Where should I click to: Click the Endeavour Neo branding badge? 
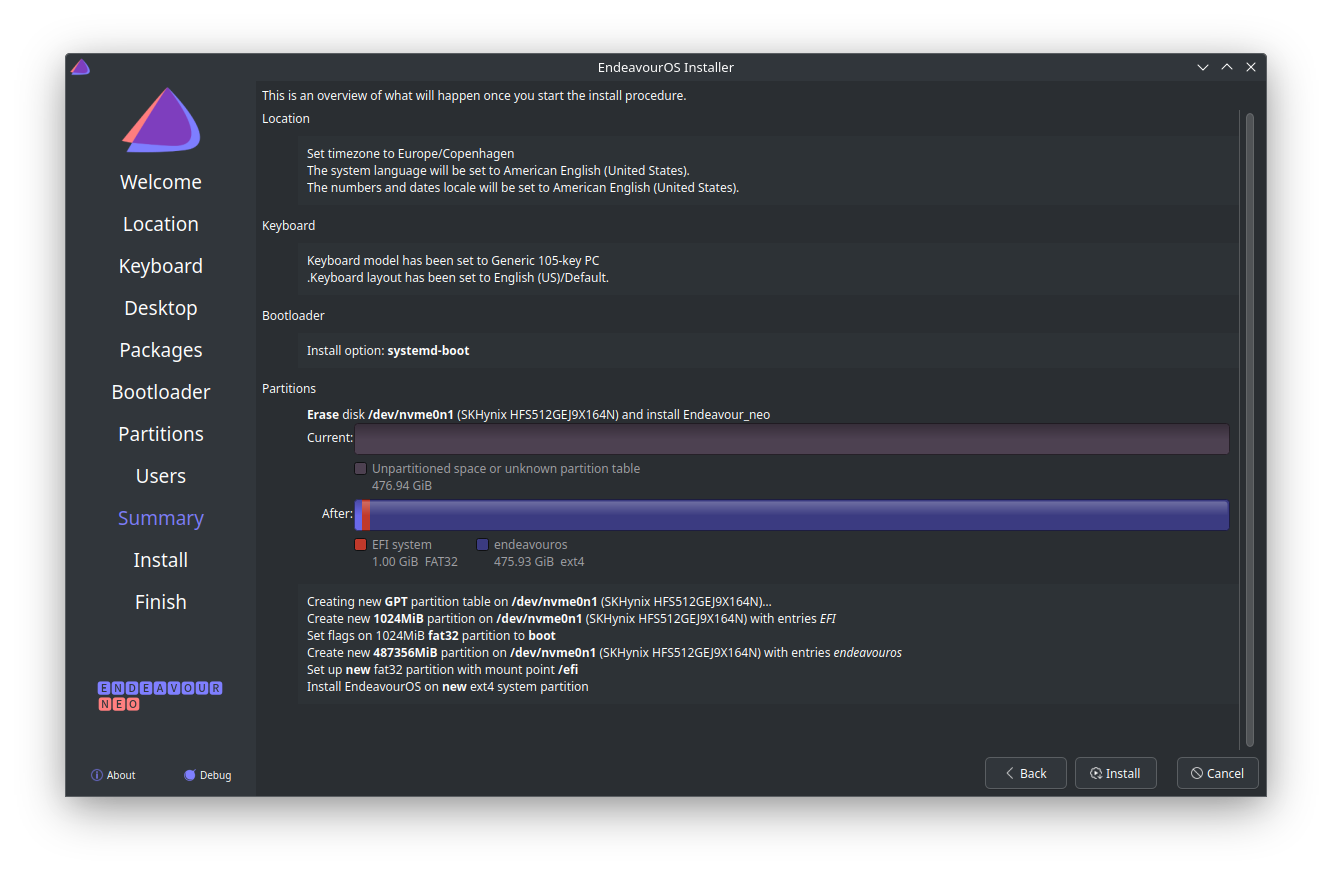pyautogui.click(x=160, y=696)
